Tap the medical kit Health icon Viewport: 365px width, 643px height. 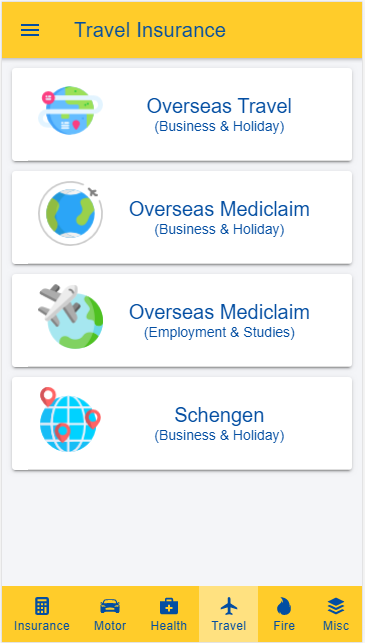point(169,606)
